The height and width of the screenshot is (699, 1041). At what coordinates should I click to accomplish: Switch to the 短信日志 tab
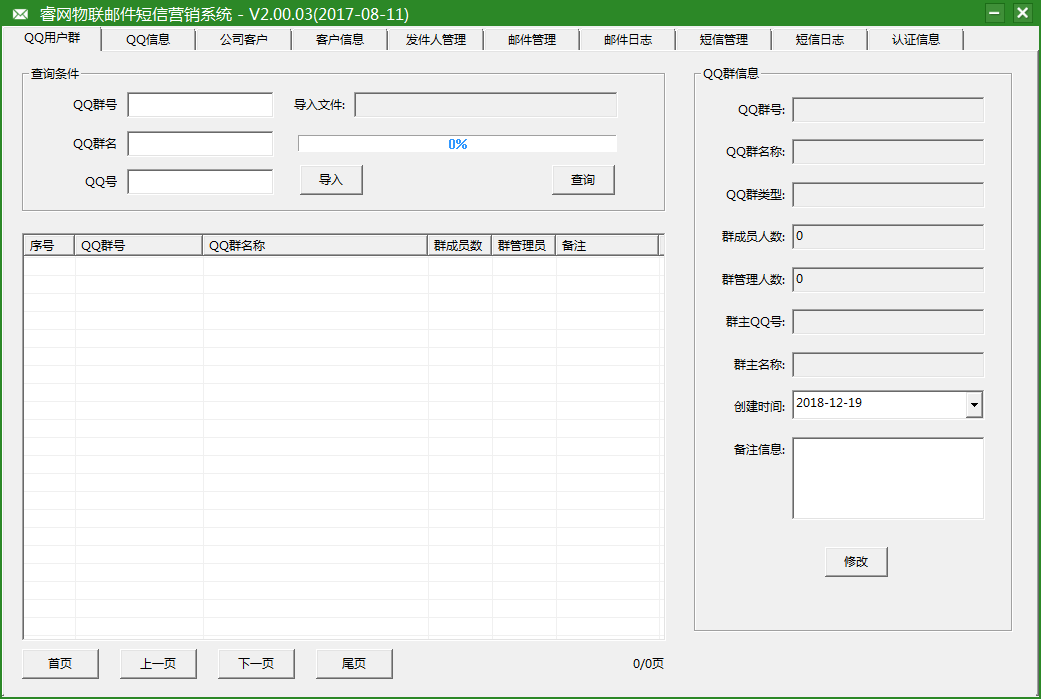pos(819,39)
